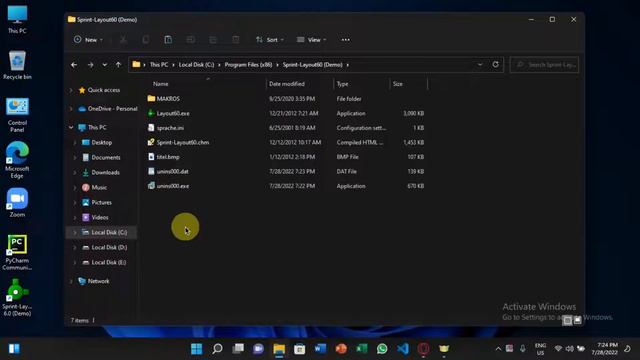
Task: Open Control Panel desktop icon
Action: click(x=17, y=115)
